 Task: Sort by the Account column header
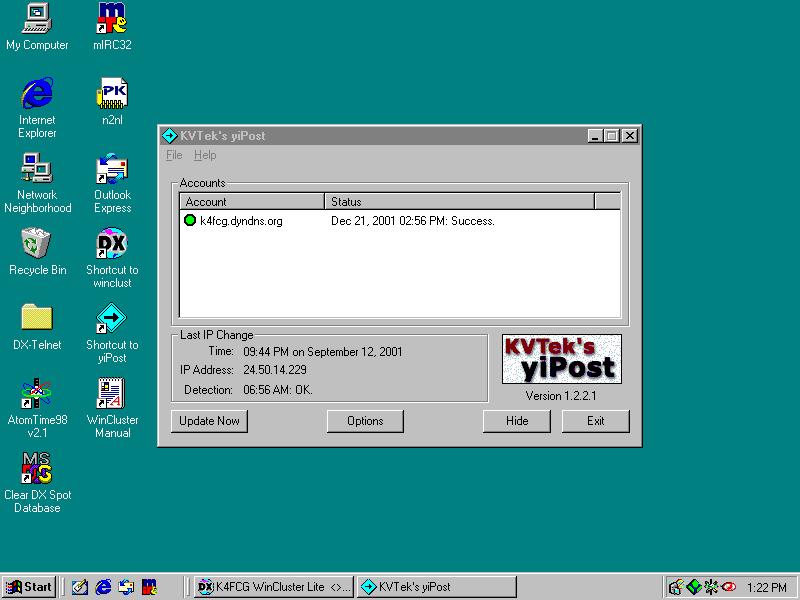coord(252,202)
